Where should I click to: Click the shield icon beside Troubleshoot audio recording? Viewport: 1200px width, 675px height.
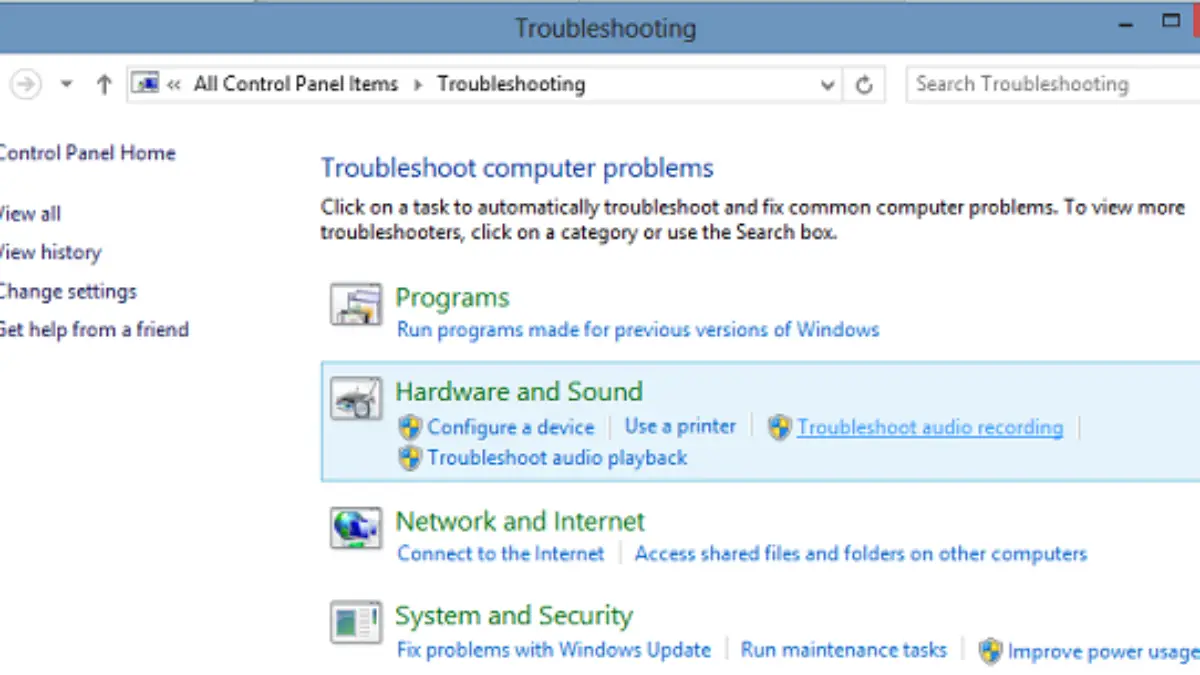tap(780, 428)
